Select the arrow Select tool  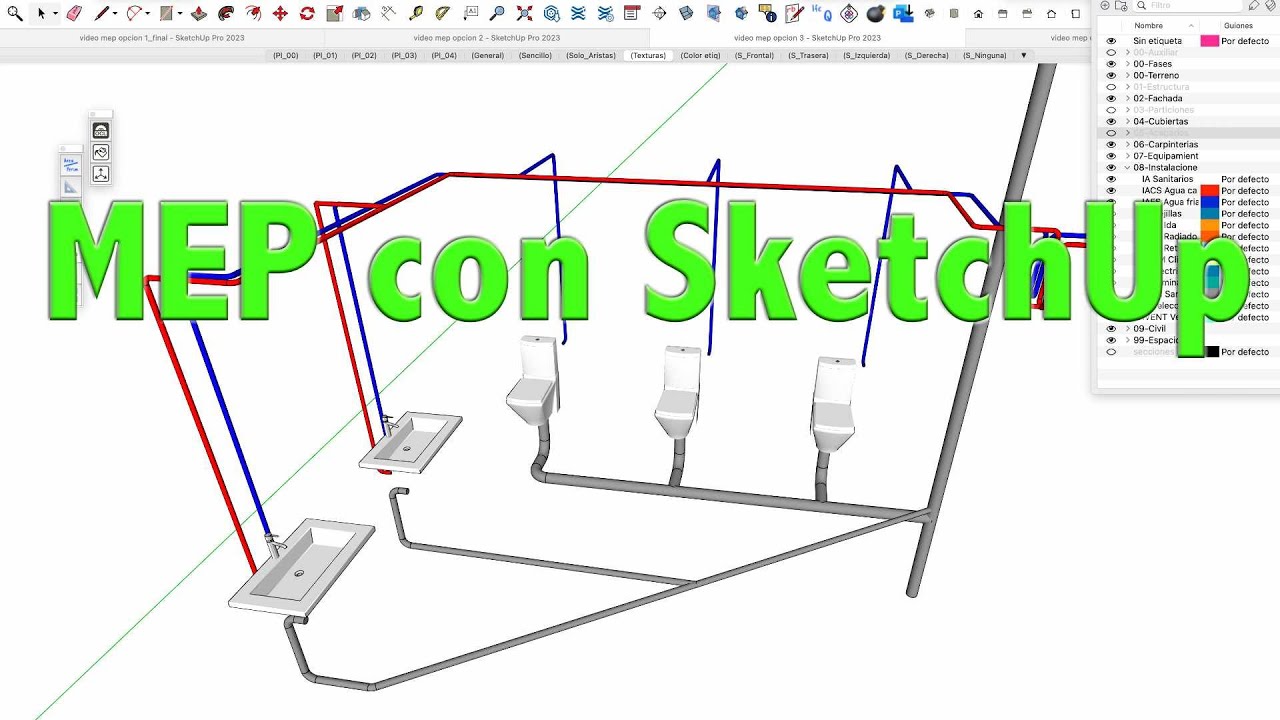(41, 14)
